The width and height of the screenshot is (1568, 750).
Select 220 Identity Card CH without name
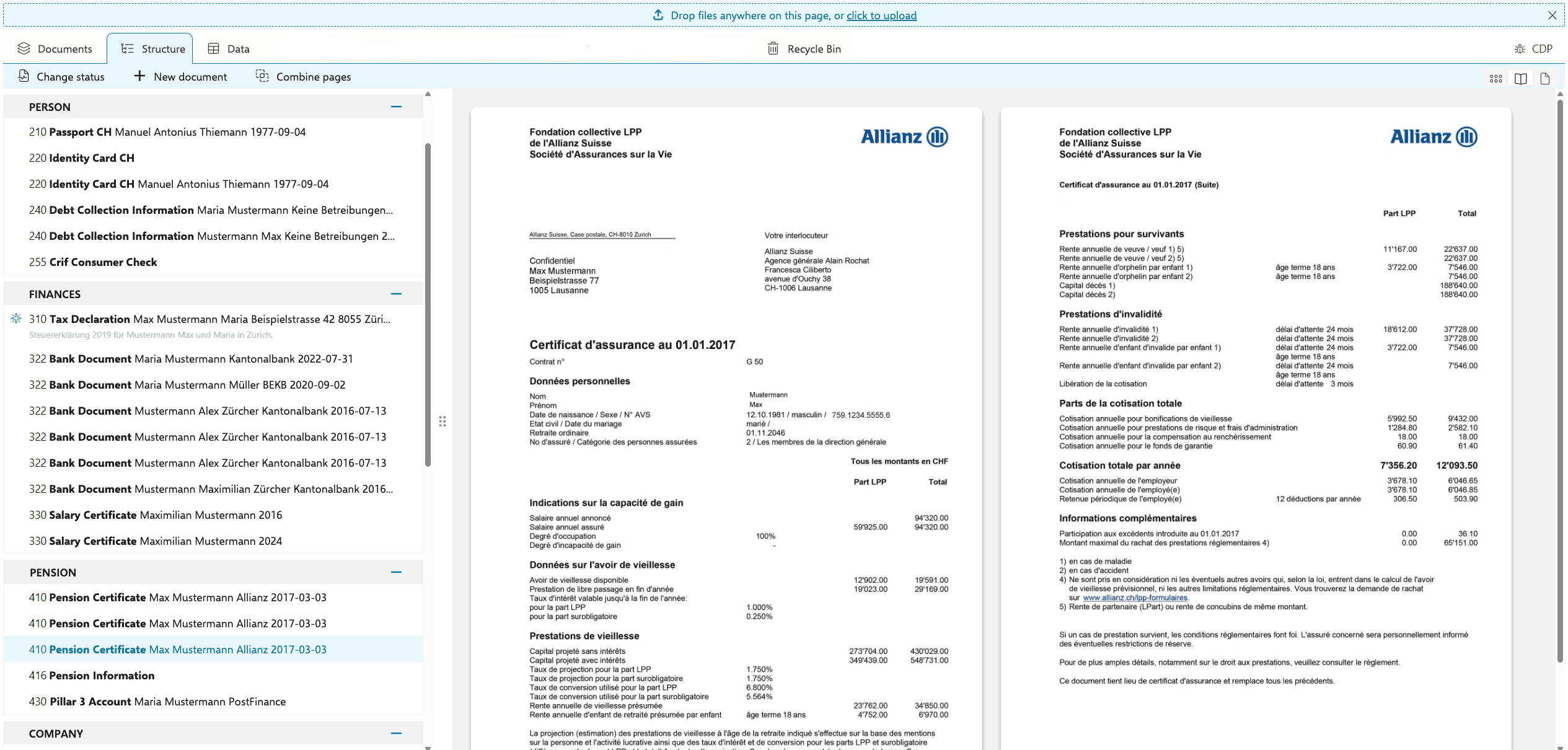213,158
